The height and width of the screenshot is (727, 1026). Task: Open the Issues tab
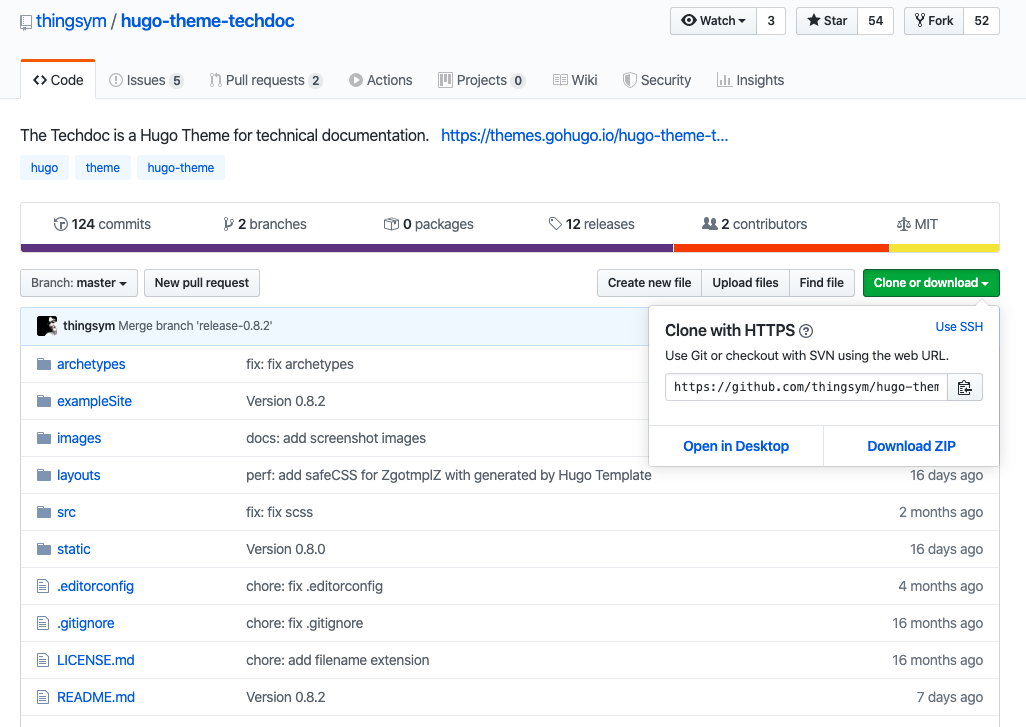point(146,80)
